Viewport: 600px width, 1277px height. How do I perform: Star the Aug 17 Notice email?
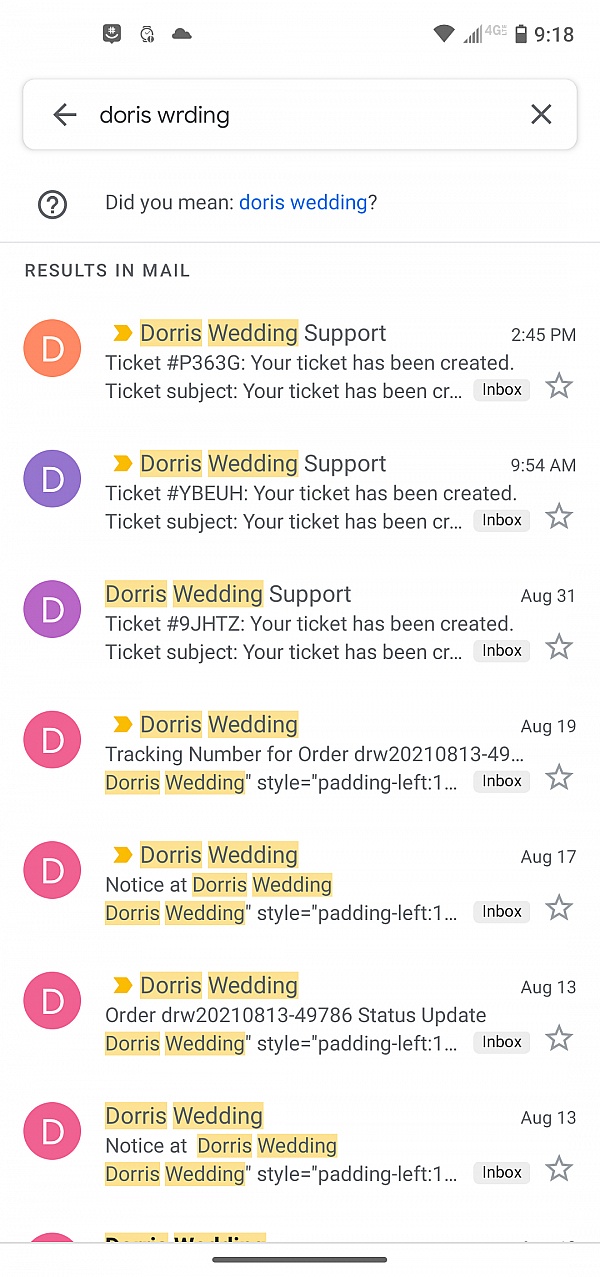coord(559,908)
